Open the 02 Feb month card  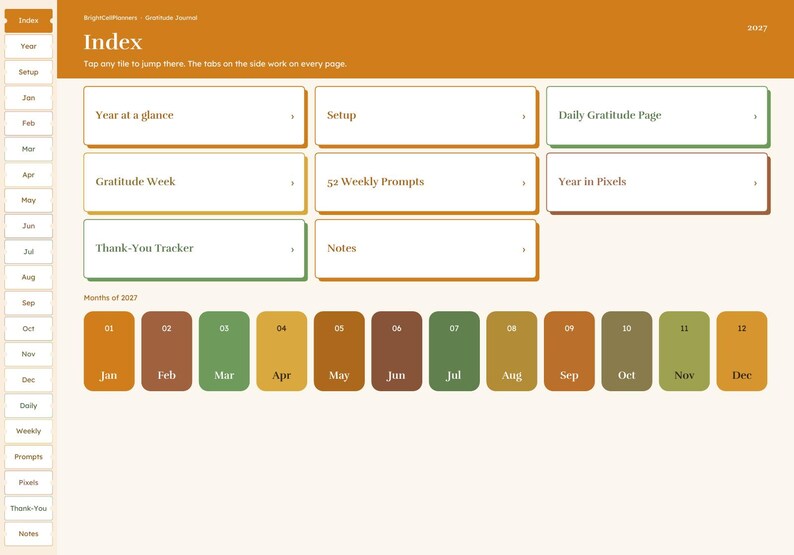click(167, 351)
